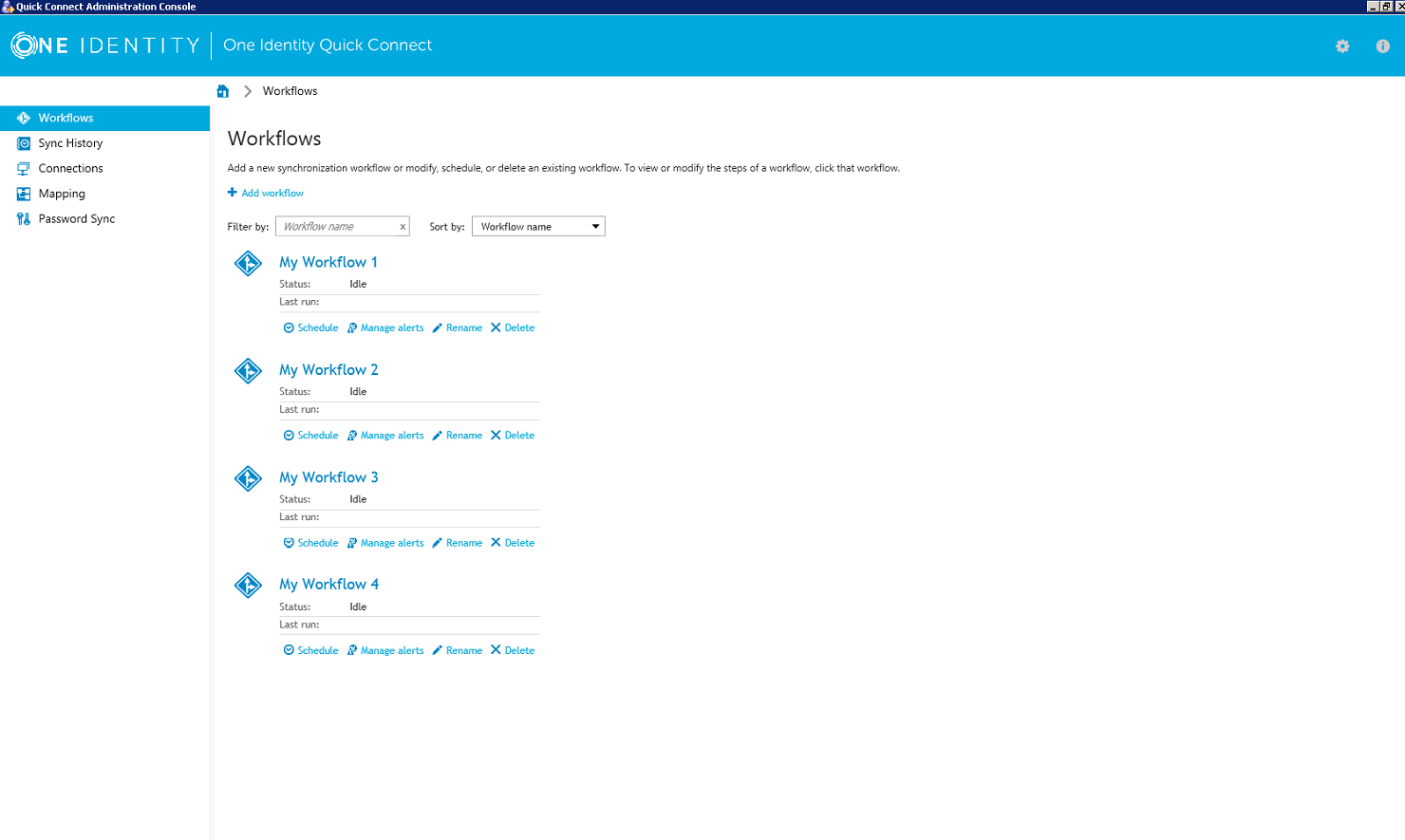Image resolution: width=1405 pixels, height=840 pixels.
Task: Click the Schedule link for My Workflow 3
Action: point(318,543)
